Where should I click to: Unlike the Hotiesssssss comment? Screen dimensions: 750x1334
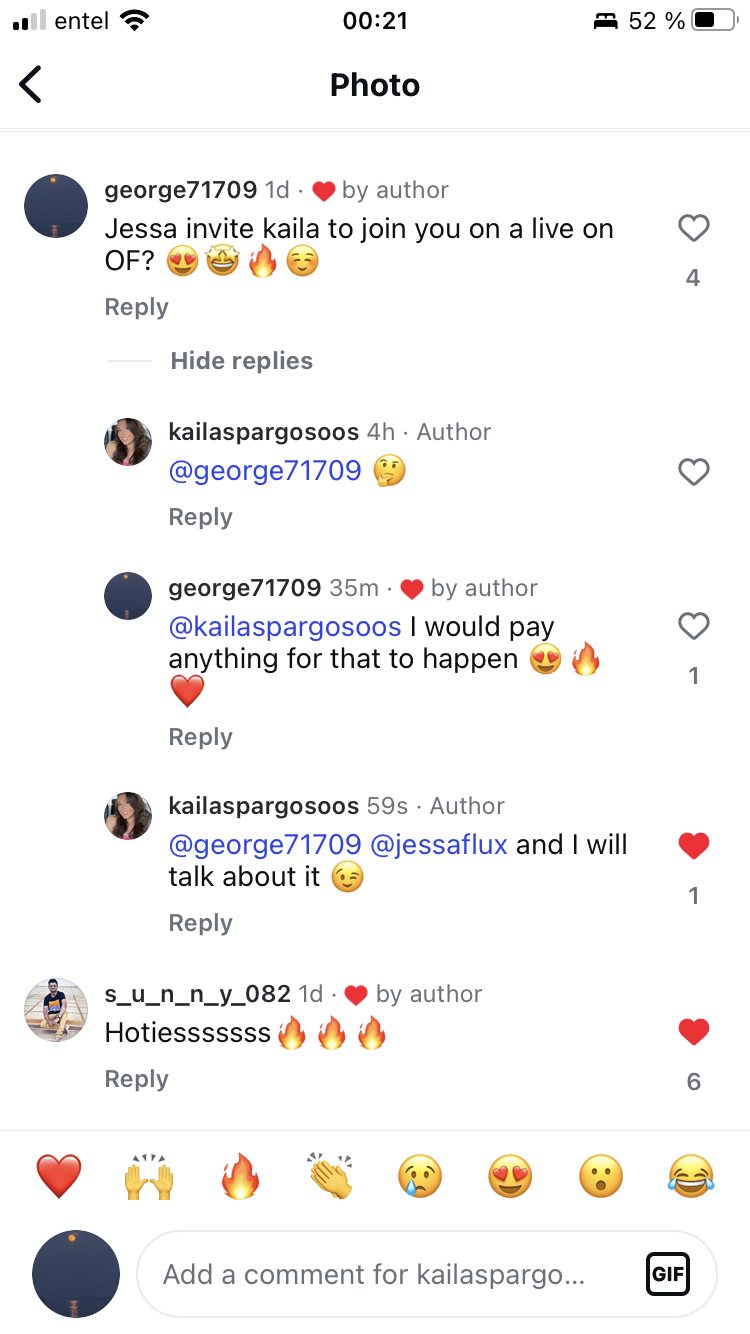(x=693, y=1031)
